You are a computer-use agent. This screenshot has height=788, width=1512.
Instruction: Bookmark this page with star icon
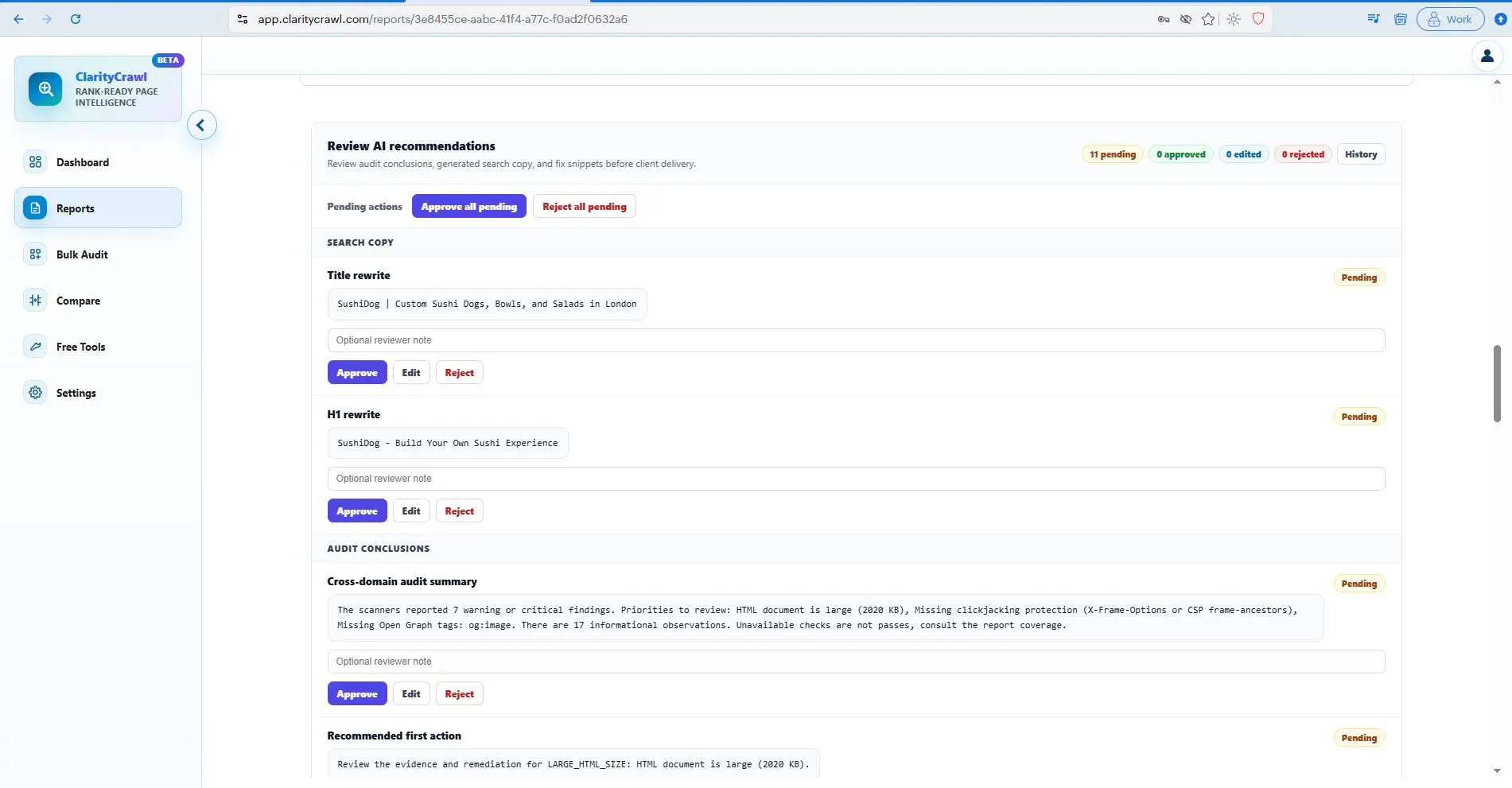pyautogui.click(x=1208, y=19)
